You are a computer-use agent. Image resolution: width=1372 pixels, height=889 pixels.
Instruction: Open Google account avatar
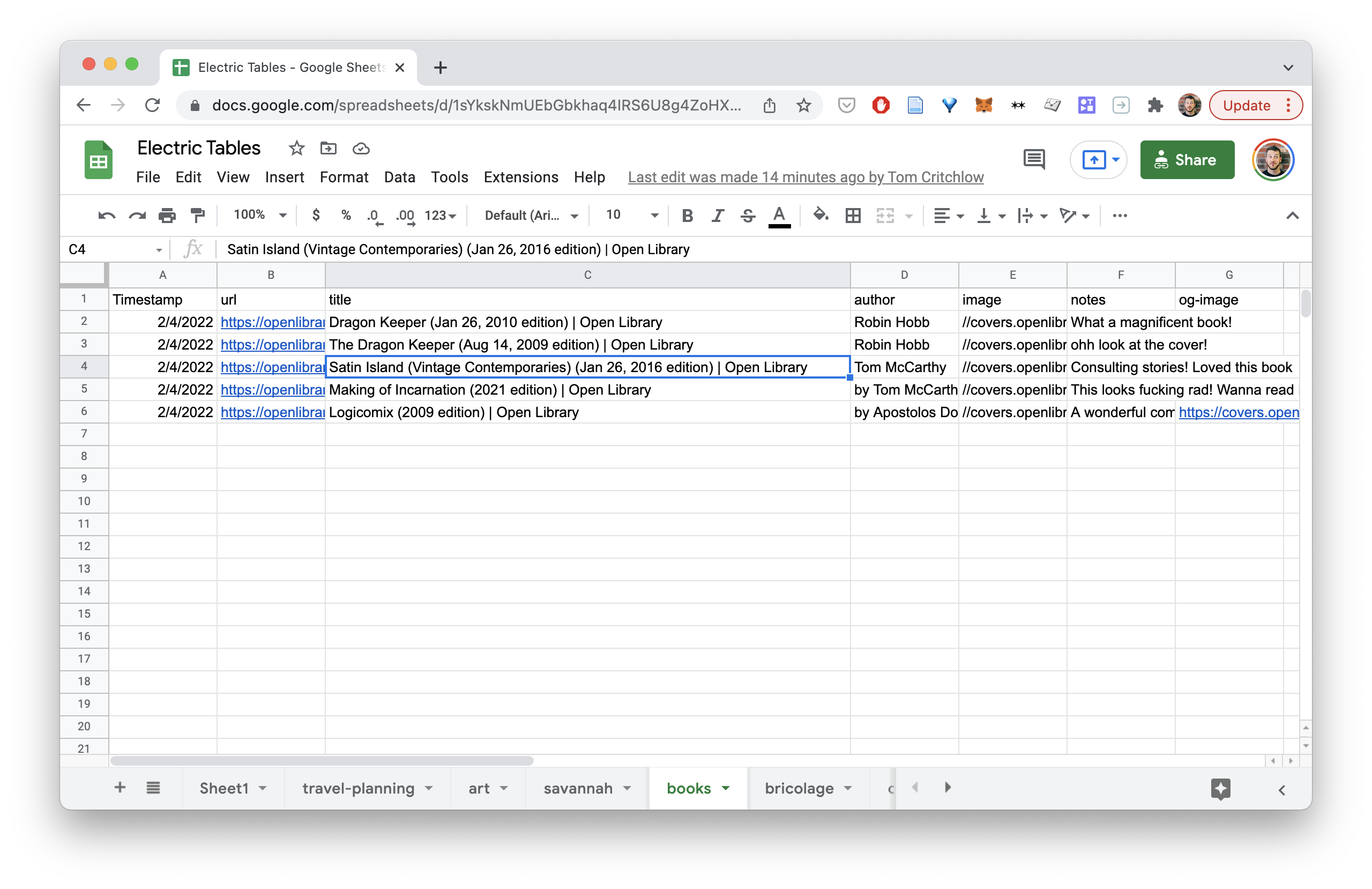1273,160
